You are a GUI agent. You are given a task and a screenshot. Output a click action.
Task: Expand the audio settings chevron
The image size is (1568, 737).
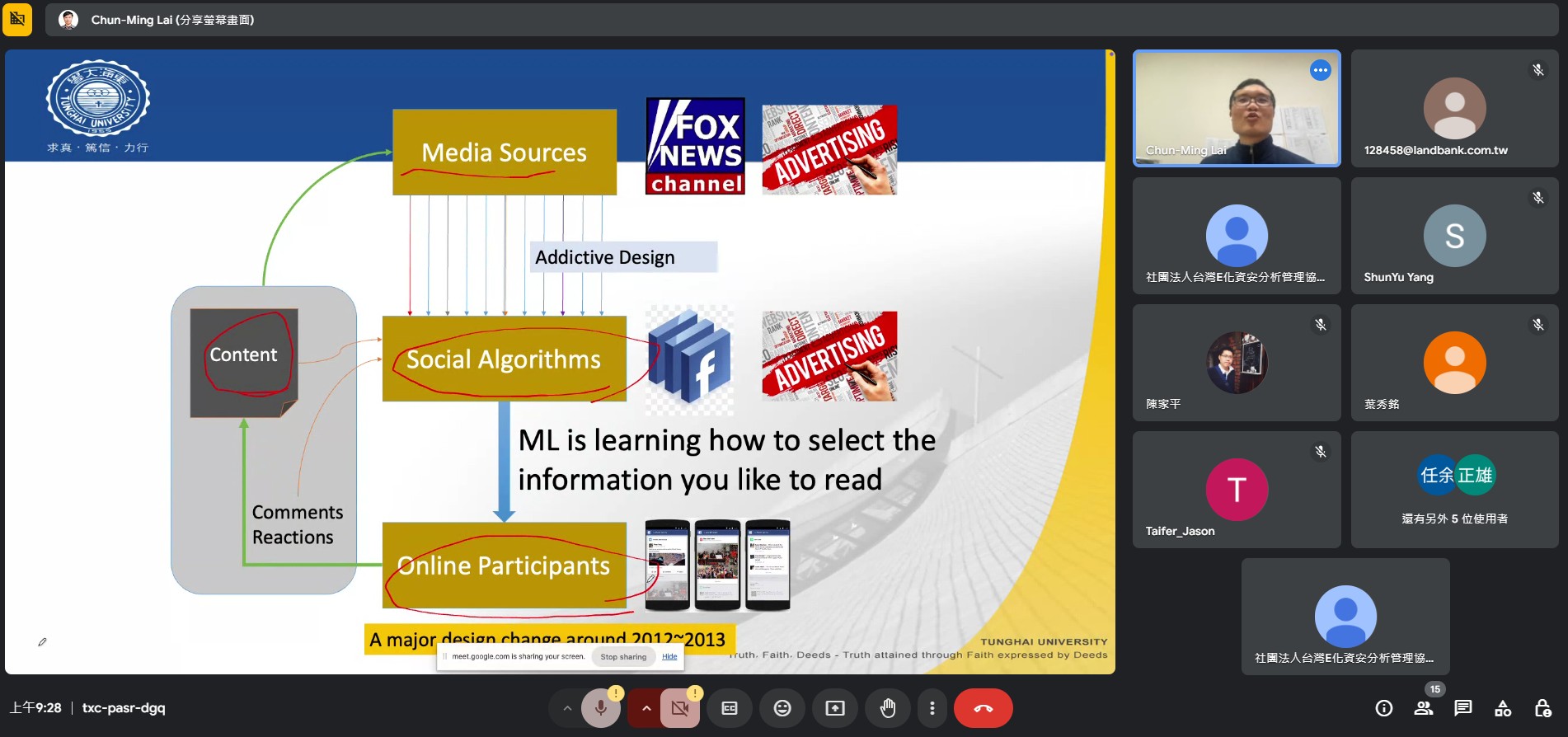[566, 708]
